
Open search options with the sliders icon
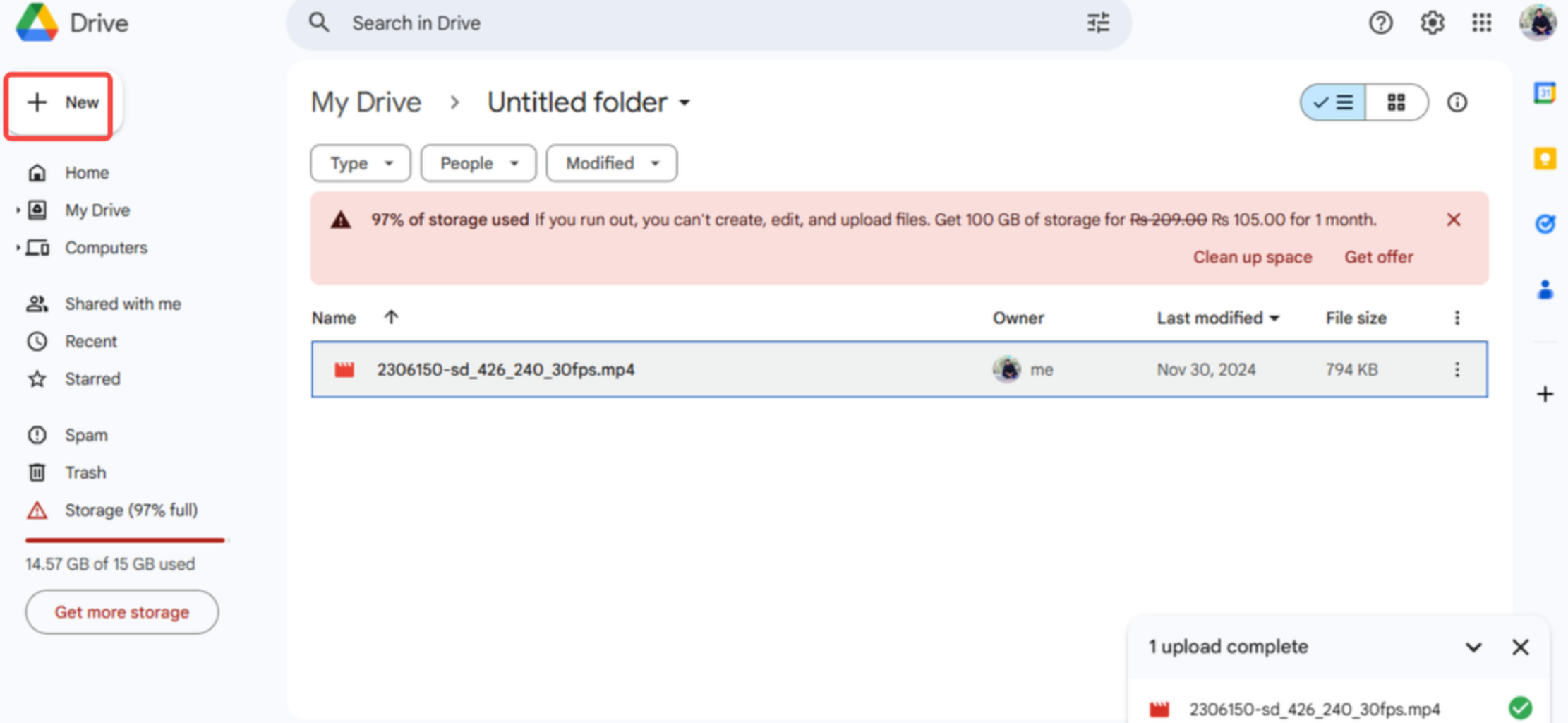point(1098,23)
